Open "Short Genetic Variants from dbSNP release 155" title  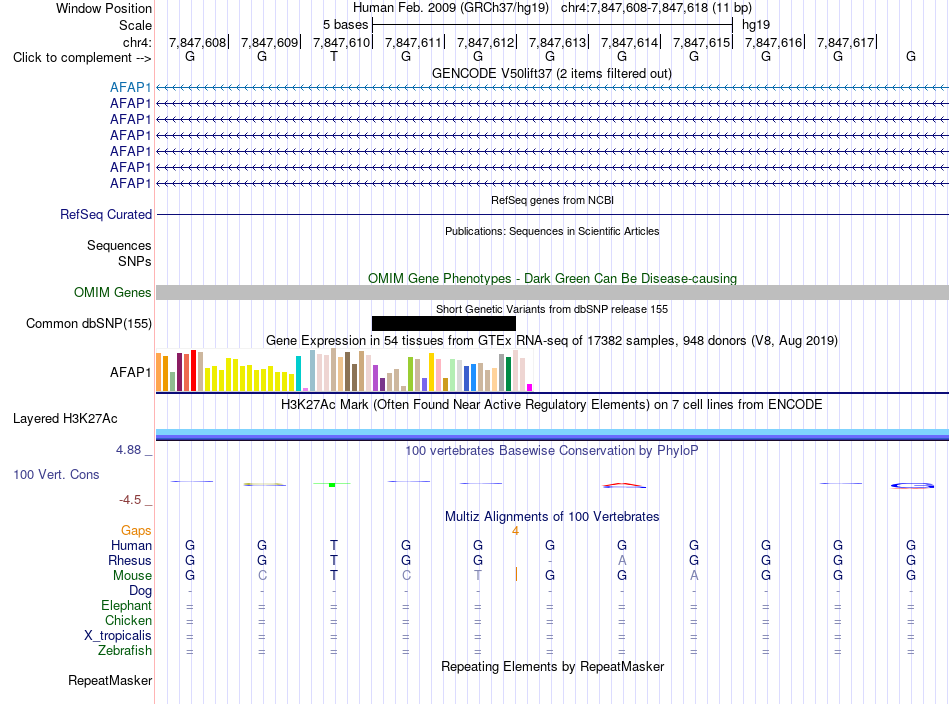point(552,309)
